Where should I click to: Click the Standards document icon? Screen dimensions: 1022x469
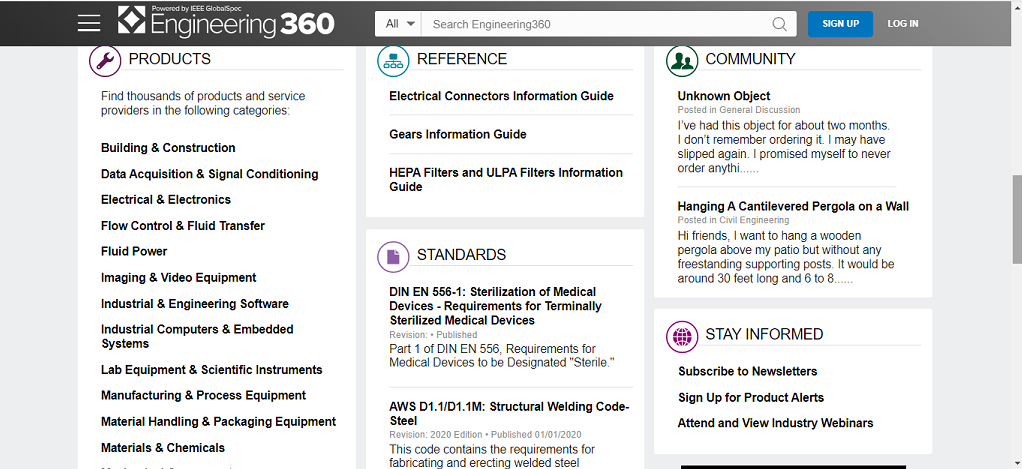[393, 257]
